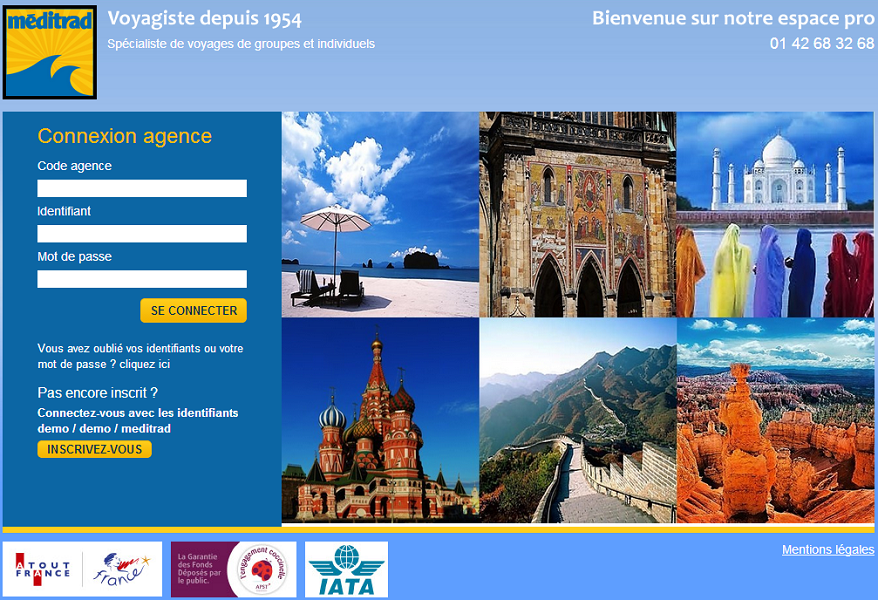Viewport: 878px width, 600px height.
Task: Click the Saint Basil's Cathedral photo
Action: pyautogui.click(x=380, y=420)
